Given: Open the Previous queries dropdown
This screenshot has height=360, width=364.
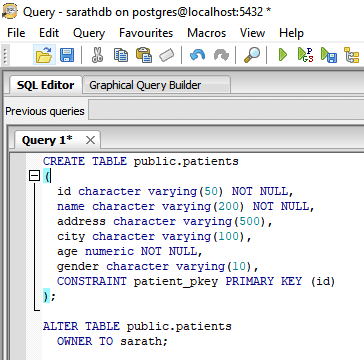Looking at the screenshot, I should point(226,111).
